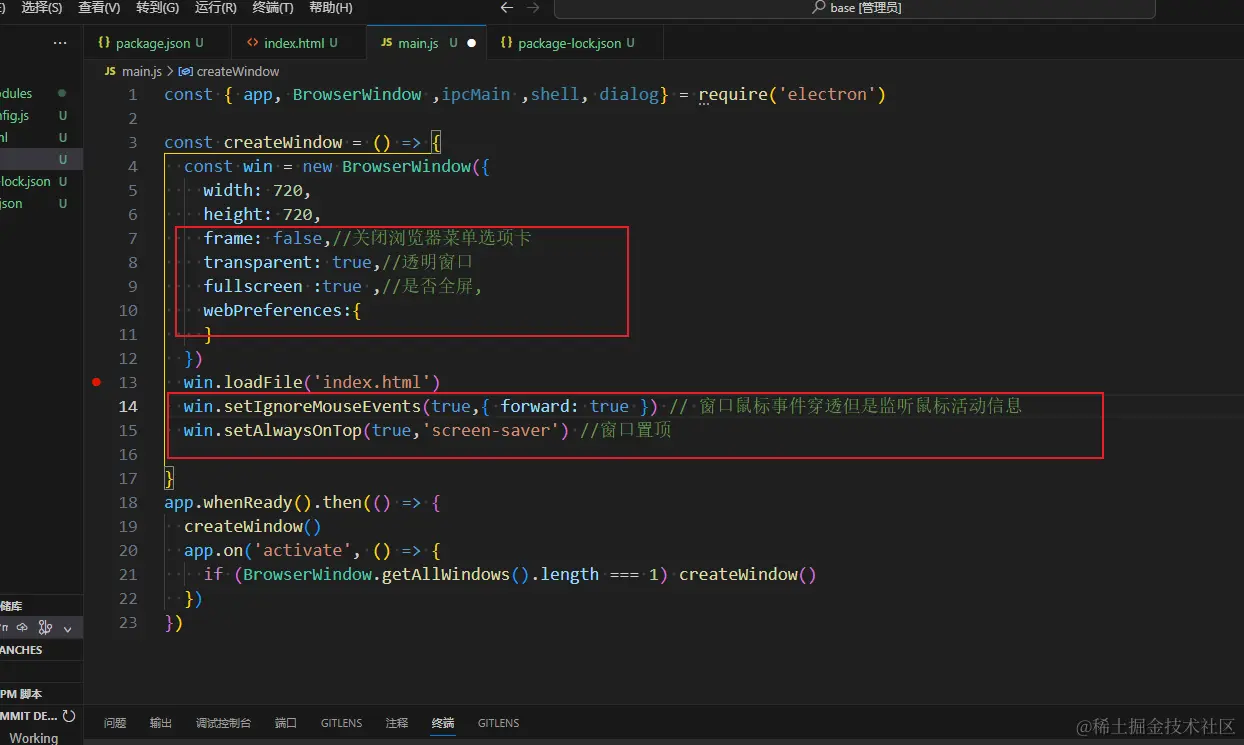Click the 'electron' require string
Screen dimensions: 1244x745
click(x=827, y=94)
